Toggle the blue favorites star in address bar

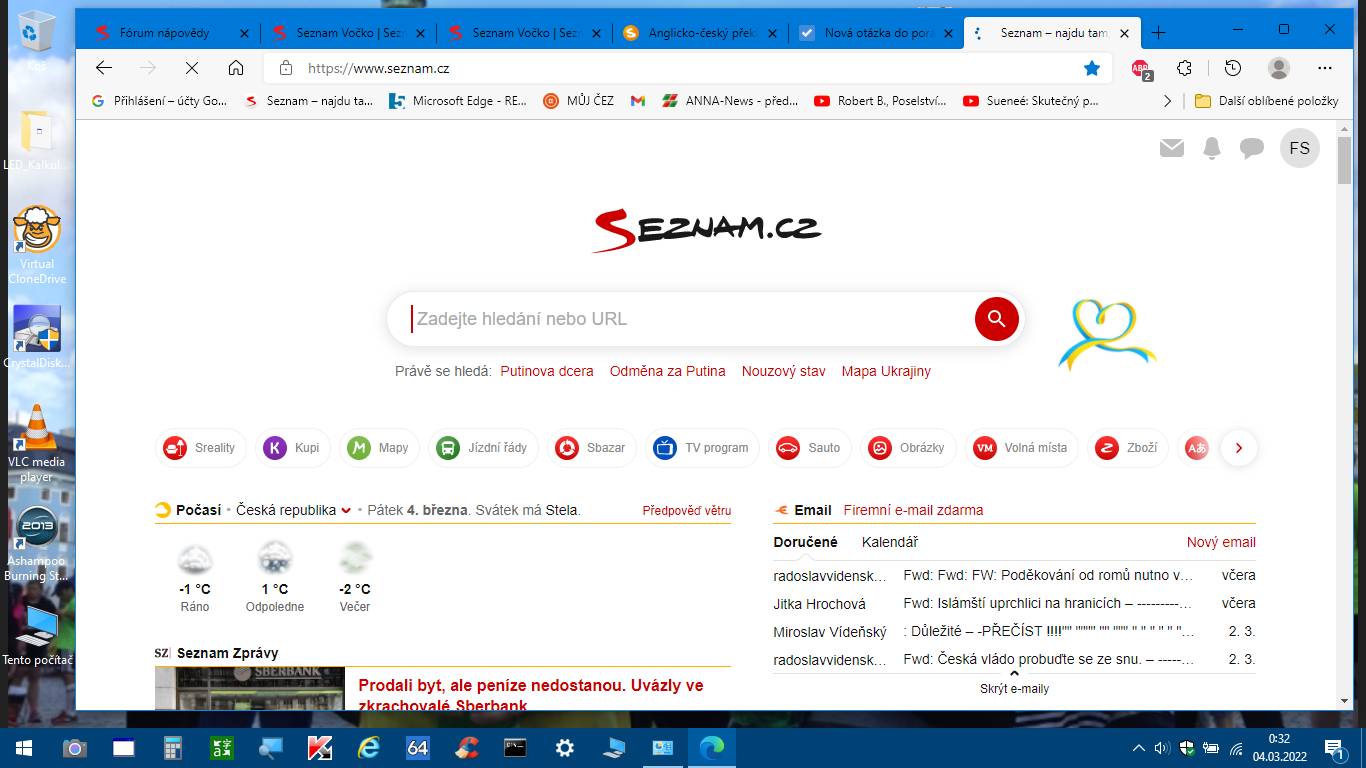click(x=1092, y=68)
